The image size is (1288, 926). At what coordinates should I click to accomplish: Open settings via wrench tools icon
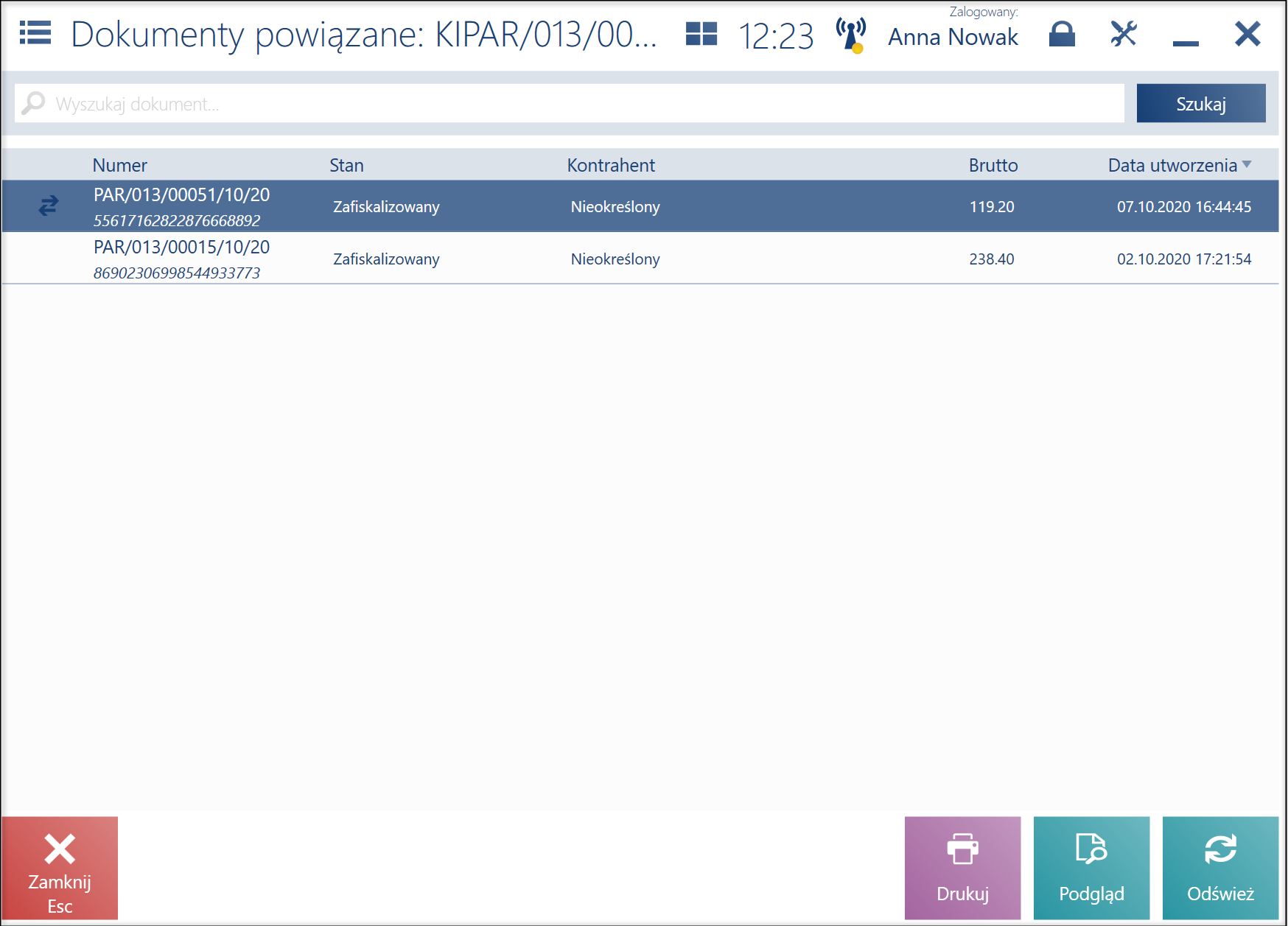(x=1124, y=34)
